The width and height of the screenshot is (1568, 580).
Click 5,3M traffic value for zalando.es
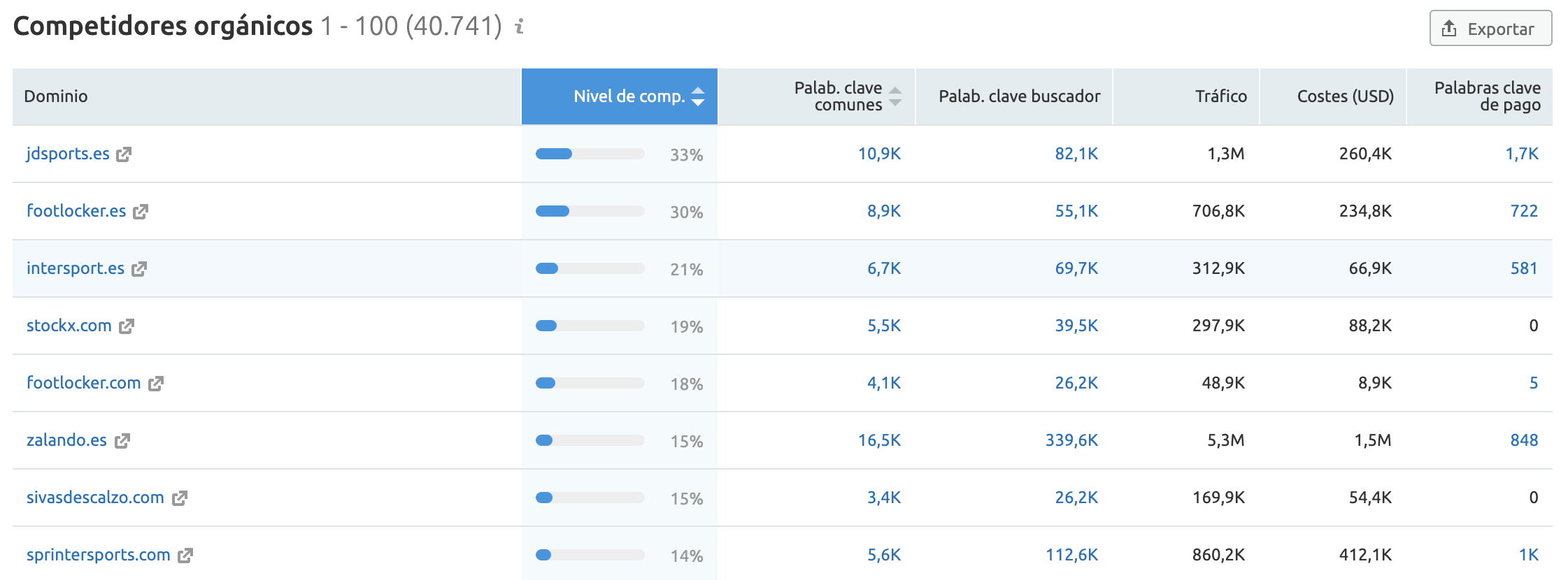(x=1226, y=440)
